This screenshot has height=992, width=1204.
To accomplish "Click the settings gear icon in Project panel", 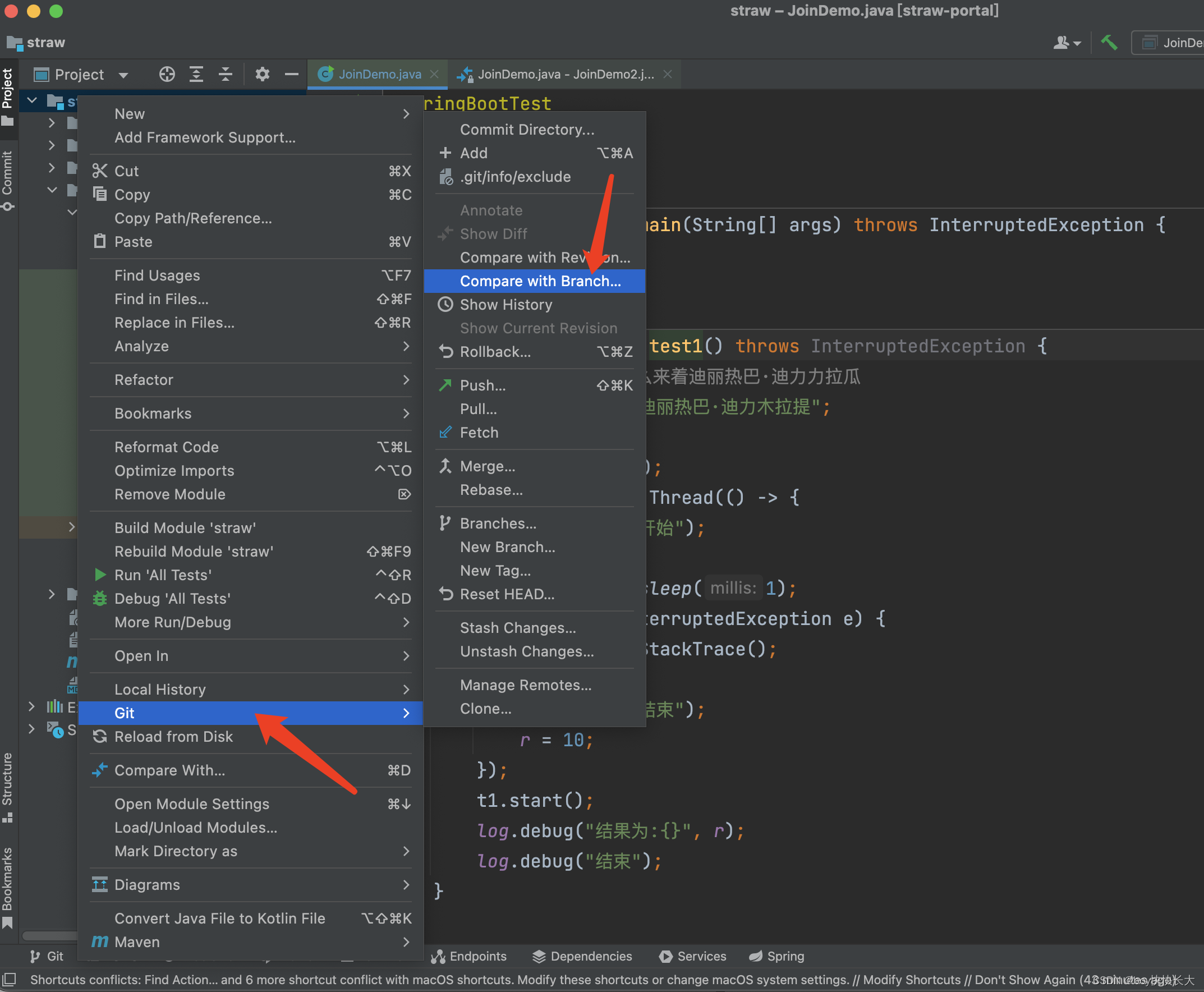I will [262, 74].
